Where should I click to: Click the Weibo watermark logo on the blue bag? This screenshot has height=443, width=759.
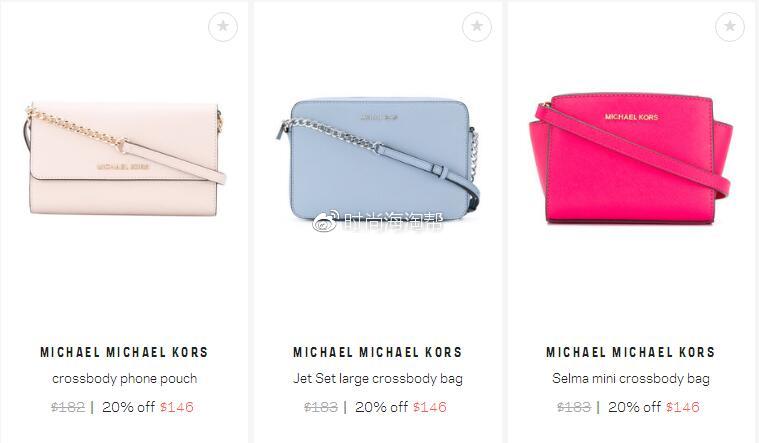click(x=326, y=222)
